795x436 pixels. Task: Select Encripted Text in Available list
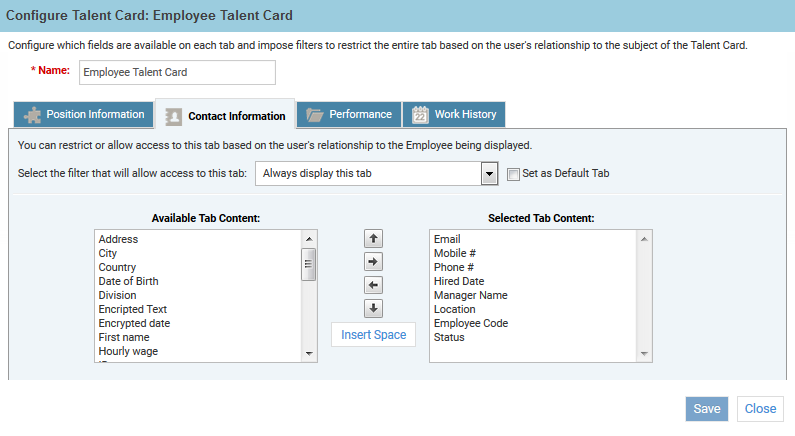[132, 309]
